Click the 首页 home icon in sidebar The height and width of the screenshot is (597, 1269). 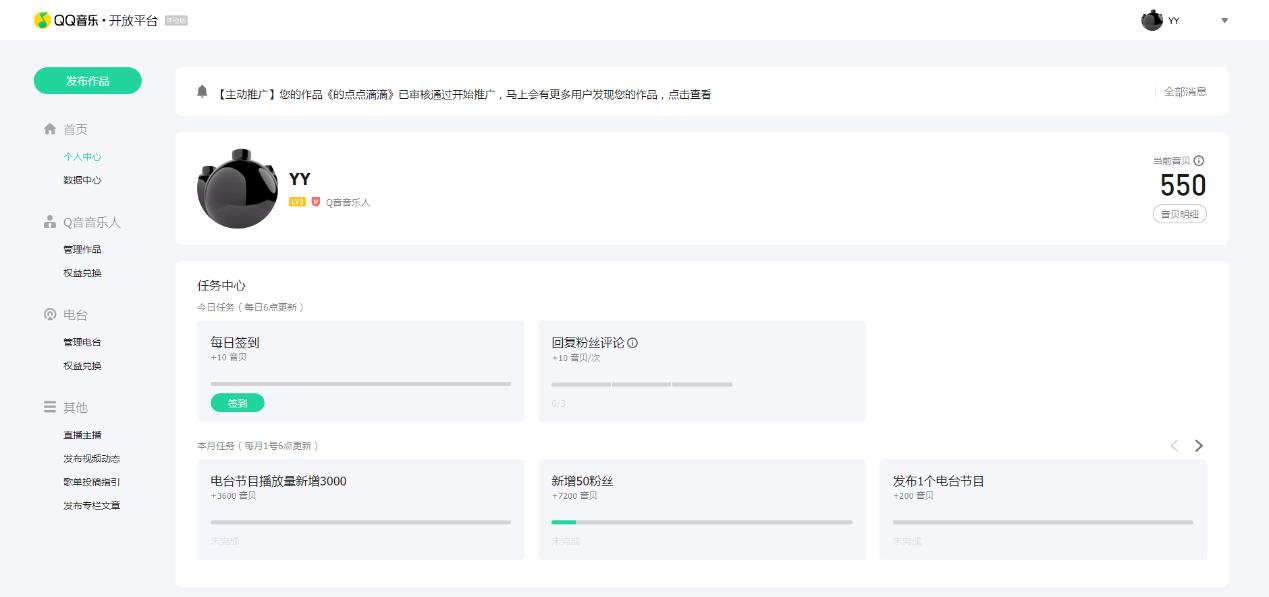click(50, 129)
